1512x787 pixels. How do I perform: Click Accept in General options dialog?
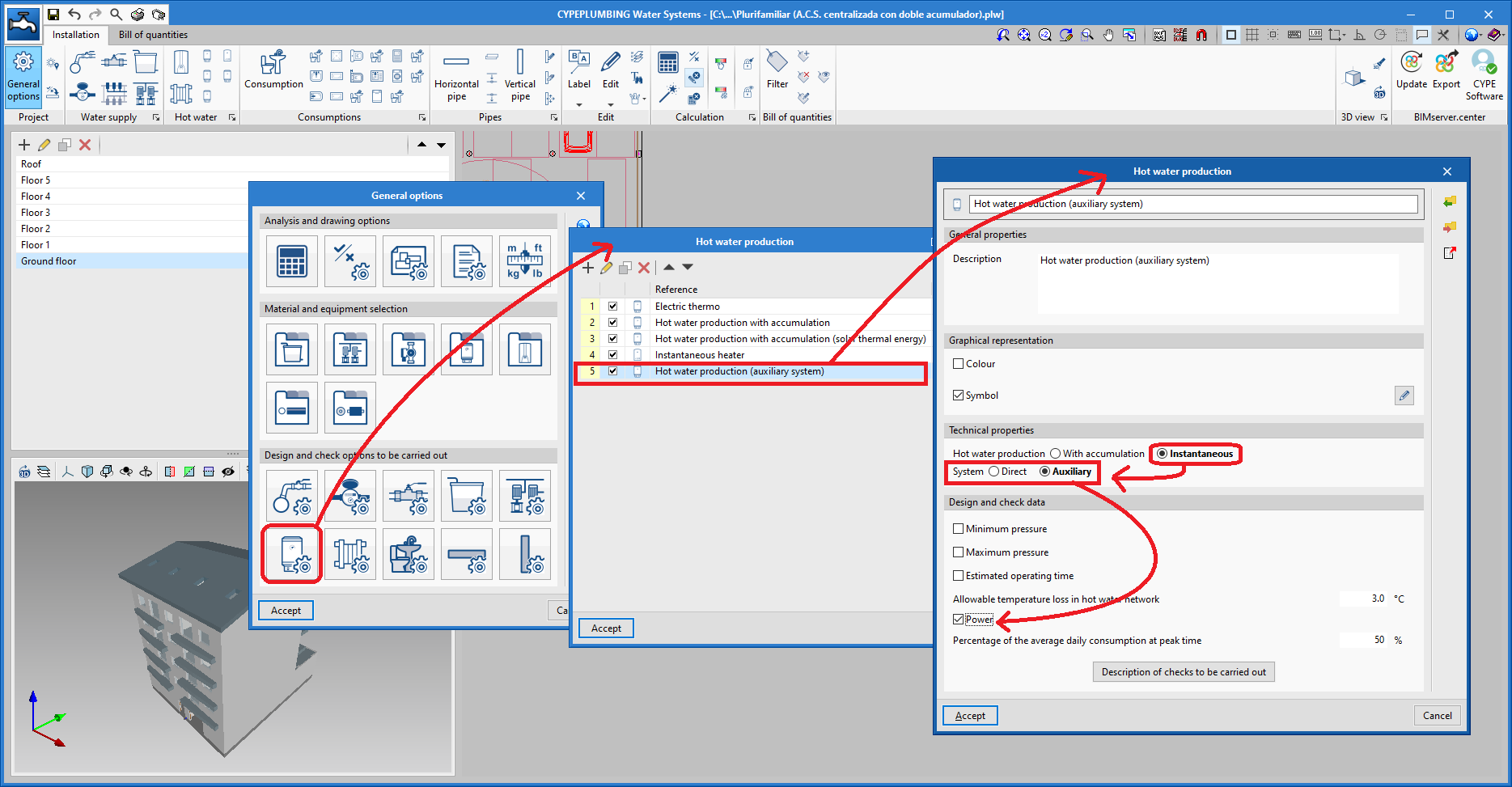[286, 611]
